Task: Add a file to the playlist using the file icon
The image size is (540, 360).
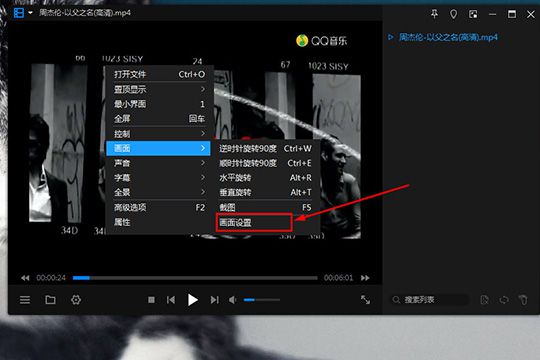Action: click(485, 300)
